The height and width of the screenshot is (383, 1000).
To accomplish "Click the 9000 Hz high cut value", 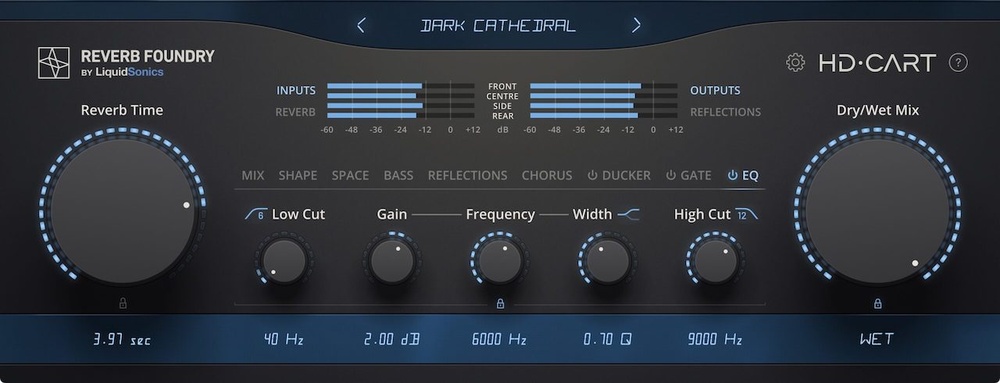I will click(x=715, y=340).
